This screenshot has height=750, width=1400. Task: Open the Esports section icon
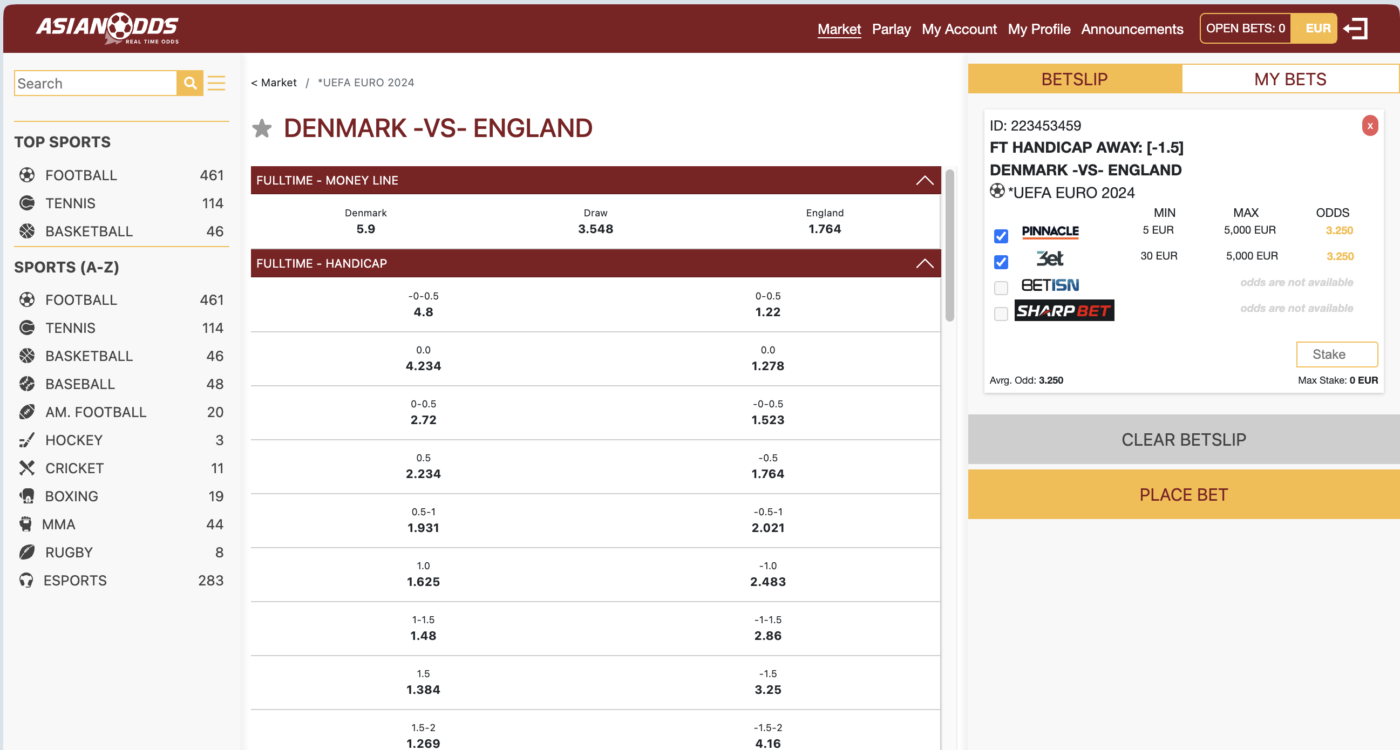(26, 580)
